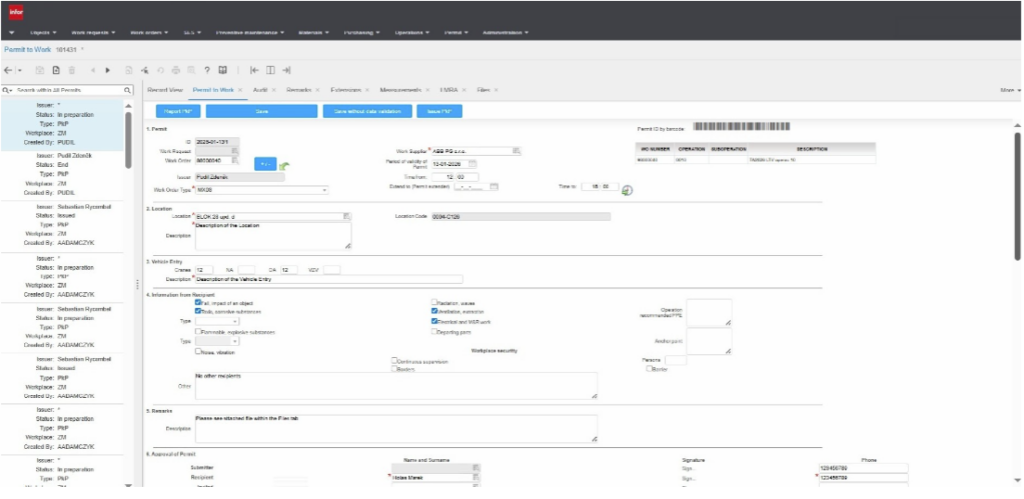Collapse the left panel with arrow-bar icon

[x=254, y=70]
